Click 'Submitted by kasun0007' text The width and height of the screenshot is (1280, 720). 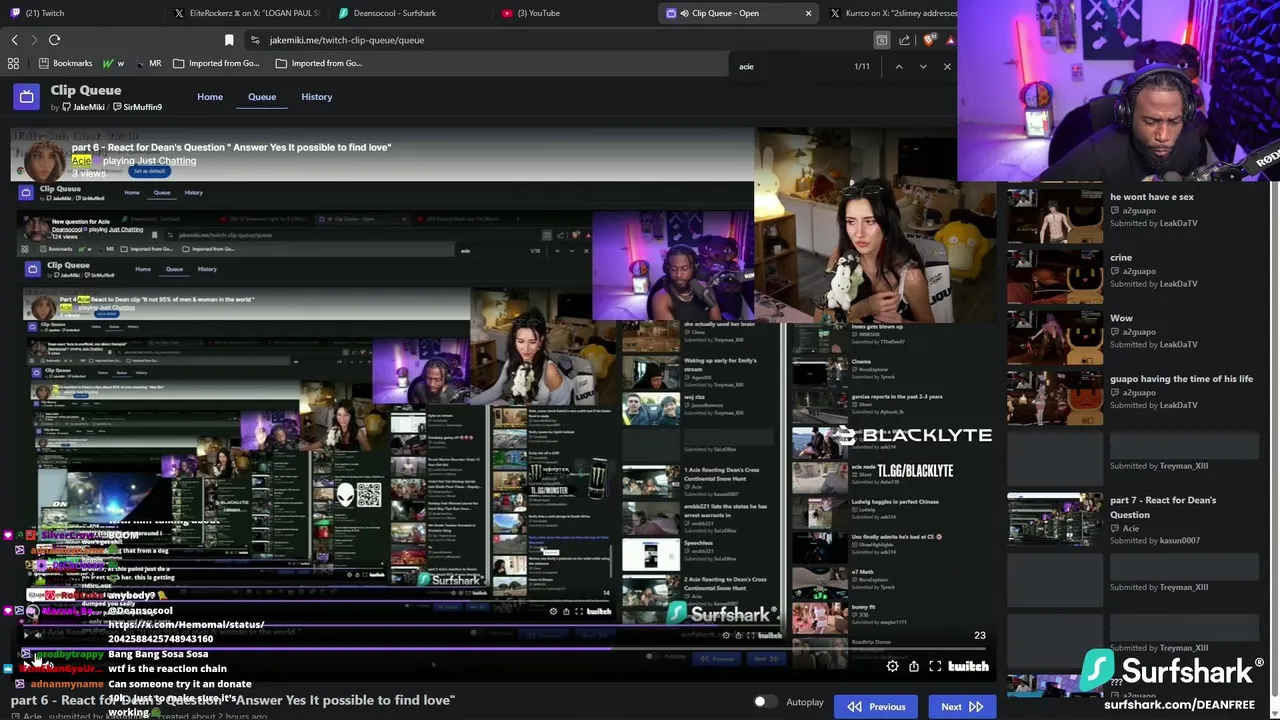(1155, 541)
